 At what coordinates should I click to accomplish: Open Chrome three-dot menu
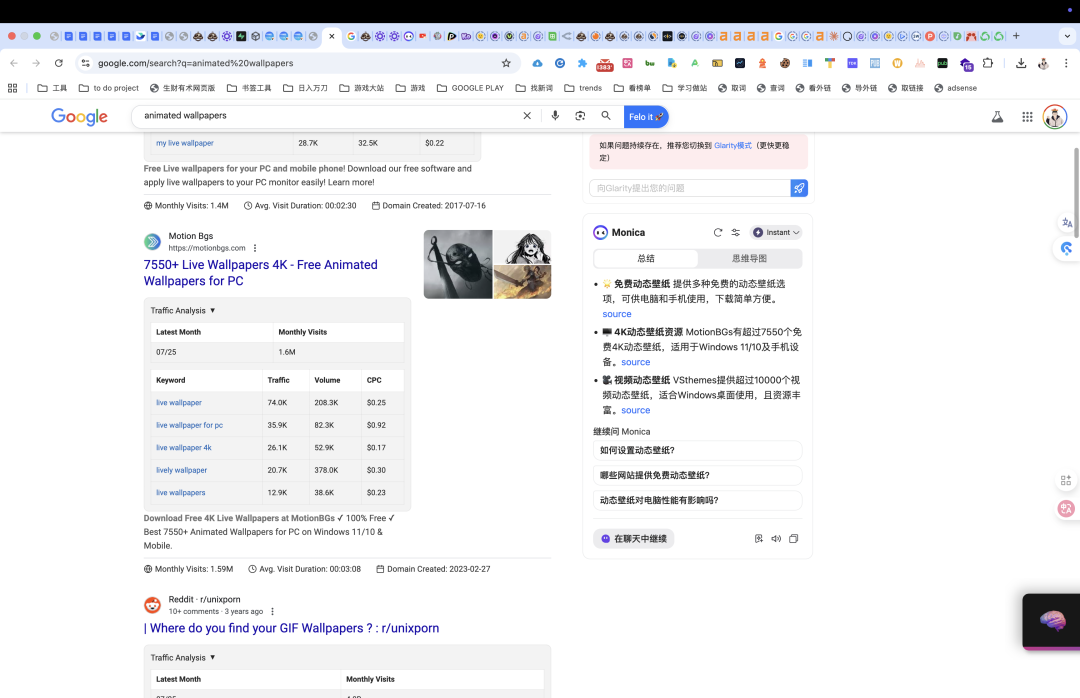pos(1066,63)
